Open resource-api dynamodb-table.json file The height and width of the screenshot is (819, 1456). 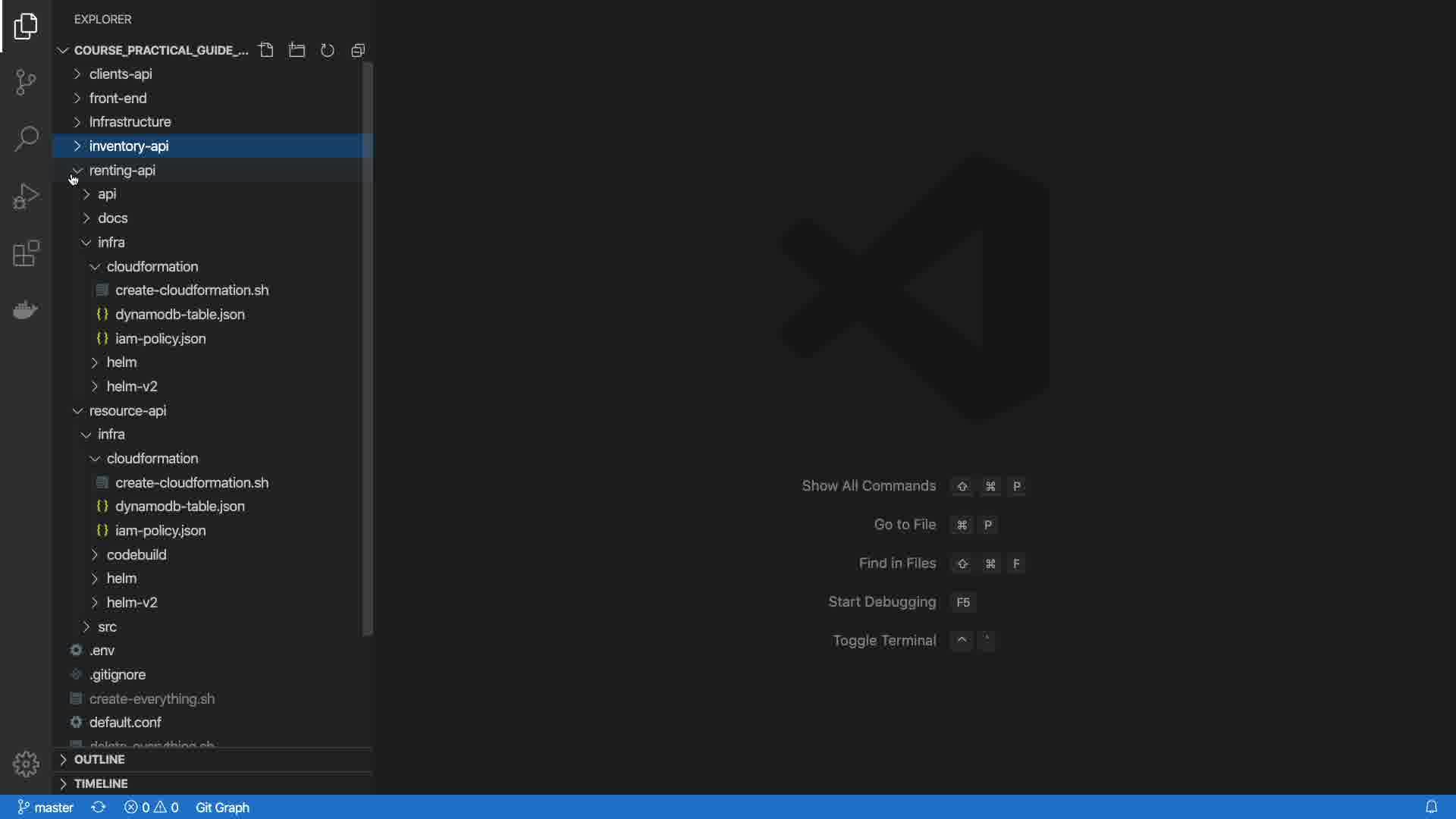click(180, 506)
